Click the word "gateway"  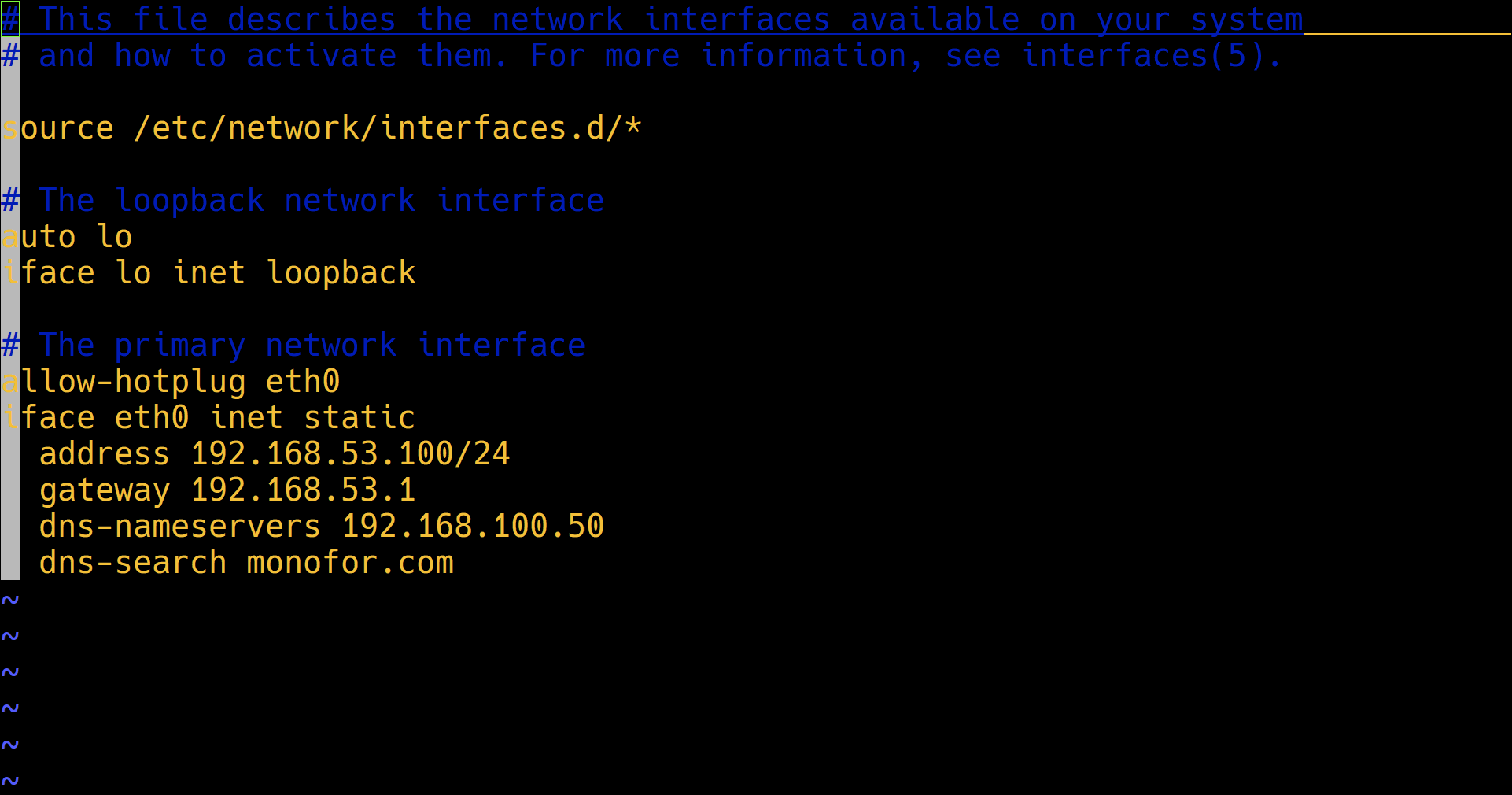(105, 490)
